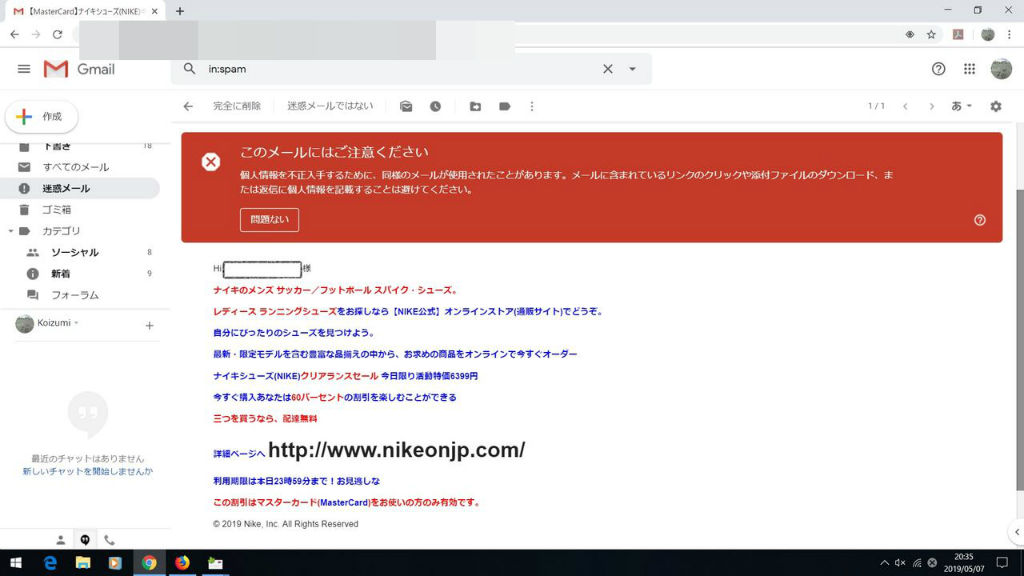Open search options dropdown arrow
The image size is (1024, 576).
[632, 69]
